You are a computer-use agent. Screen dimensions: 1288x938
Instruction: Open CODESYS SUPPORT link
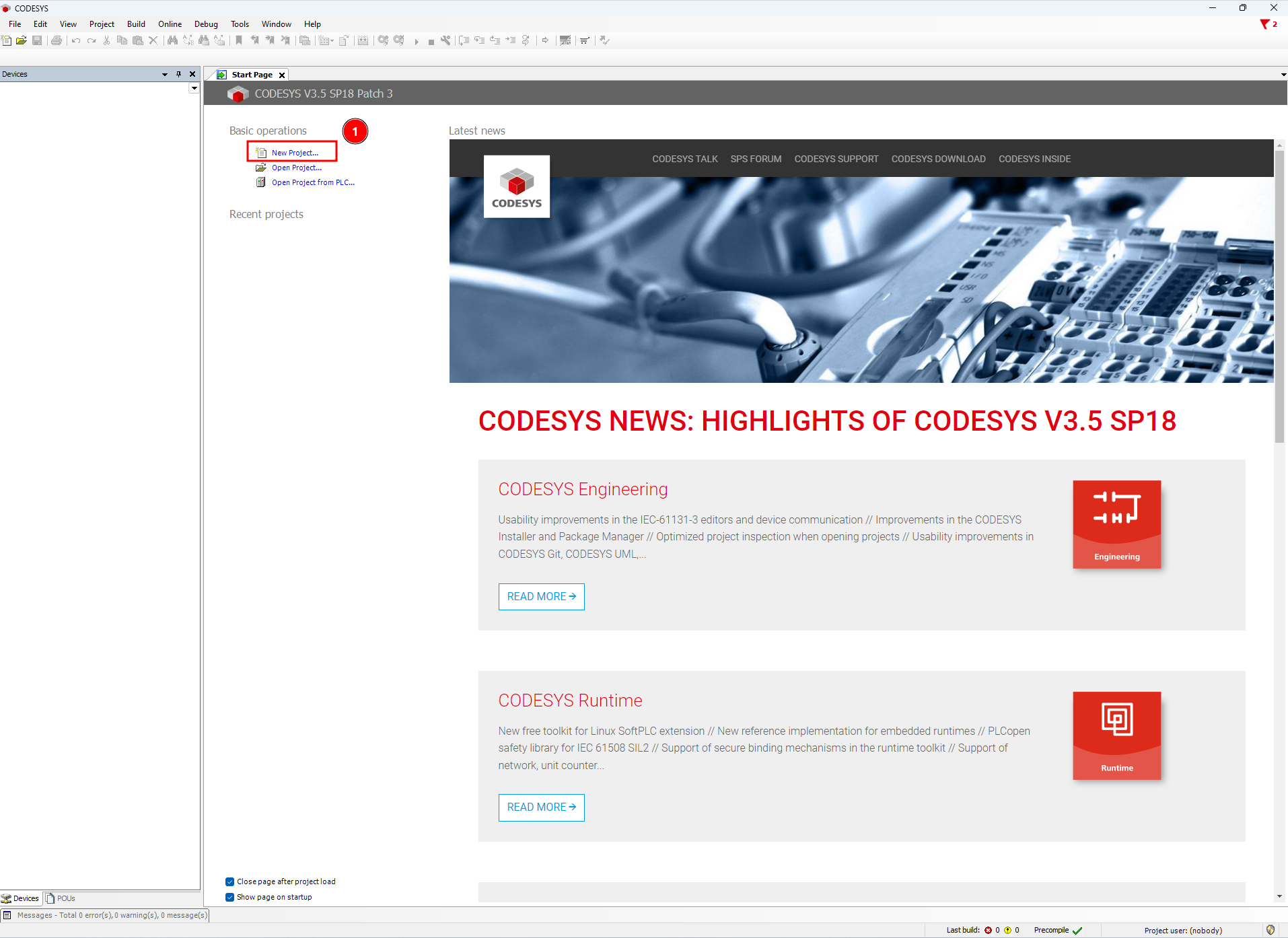(836, 159)
